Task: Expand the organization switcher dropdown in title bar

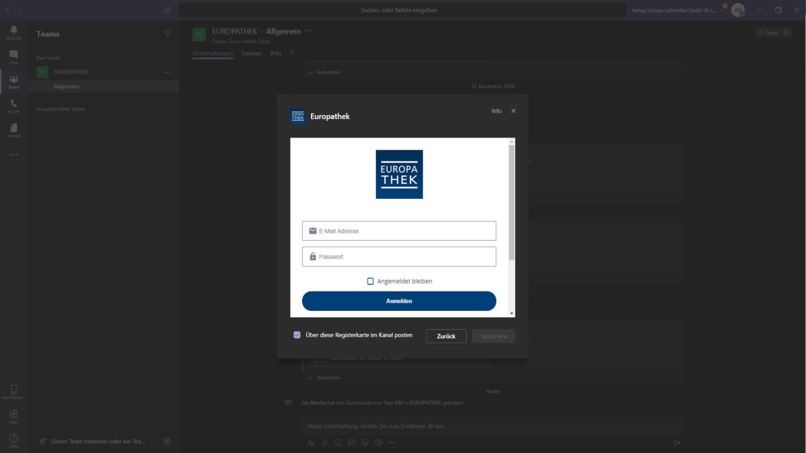Action: click(723, 10)
